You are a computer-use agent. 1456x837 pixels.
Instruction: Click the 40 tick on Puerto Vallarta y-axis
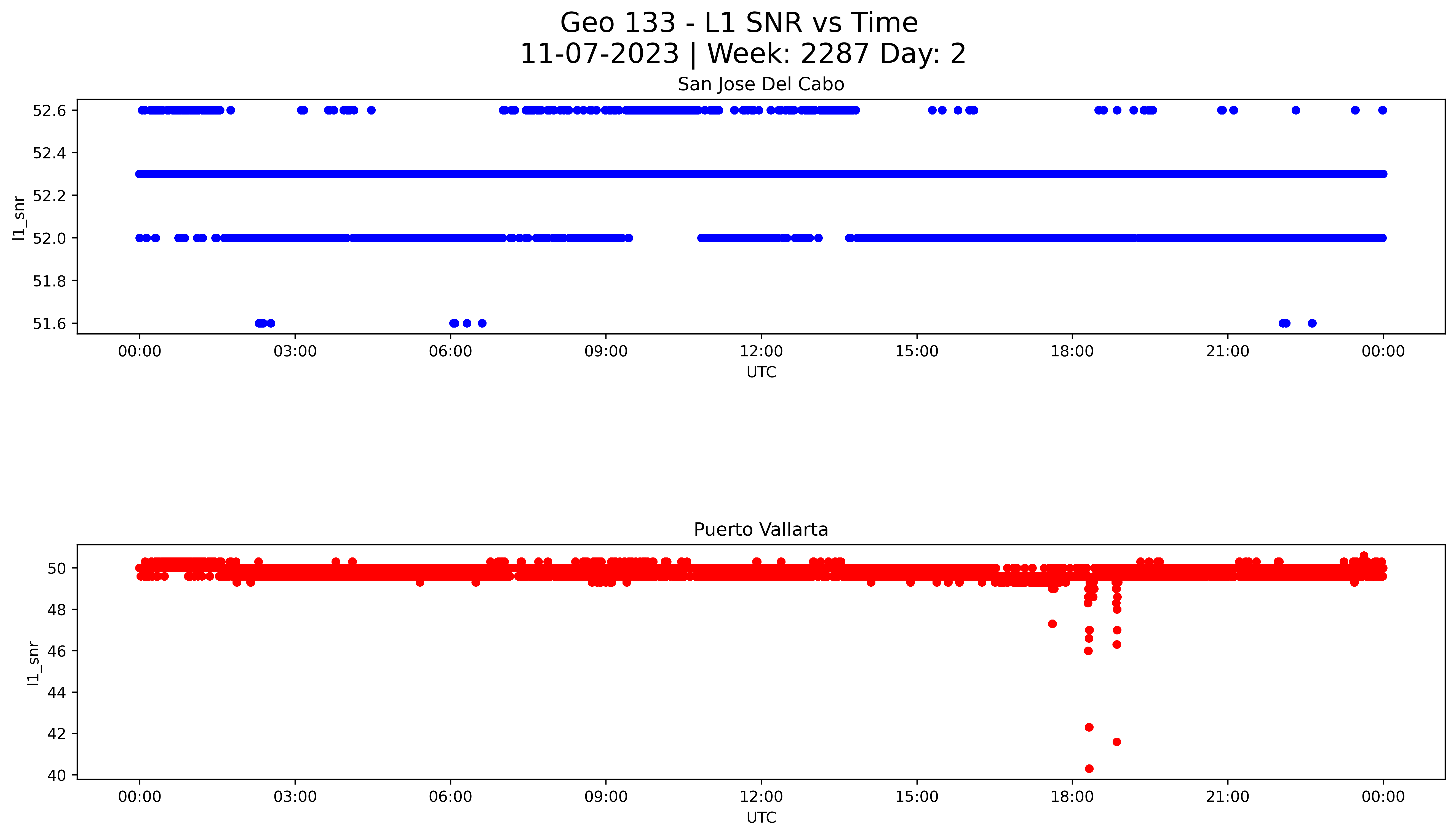[57, 775]
